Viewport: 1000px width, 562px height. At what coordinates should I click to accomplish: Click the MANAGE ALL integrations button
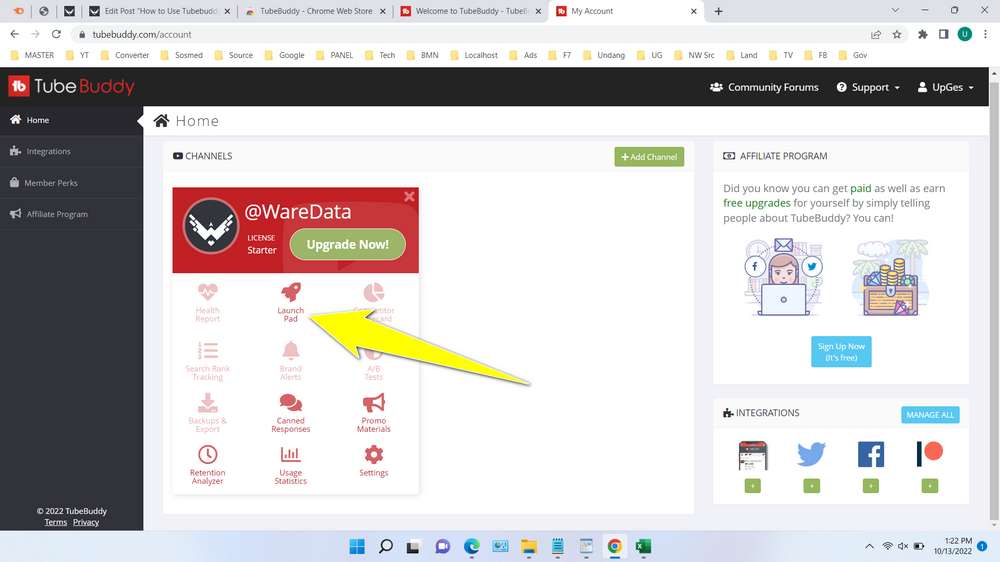(x=930, y=415)
